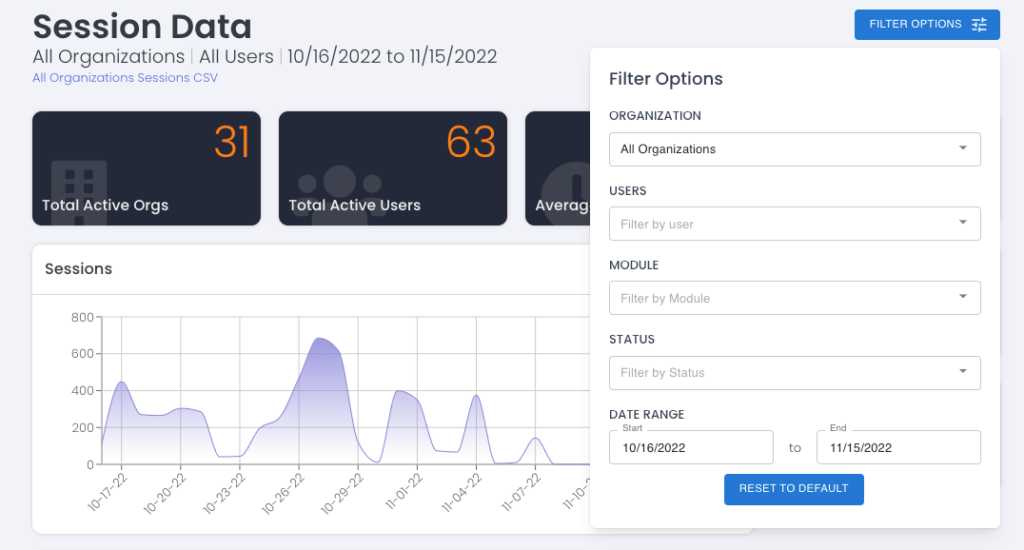The image size is (1024, 550).
Task: Download All Organizations Sessions CSV
Action: (x=124, y=77)
